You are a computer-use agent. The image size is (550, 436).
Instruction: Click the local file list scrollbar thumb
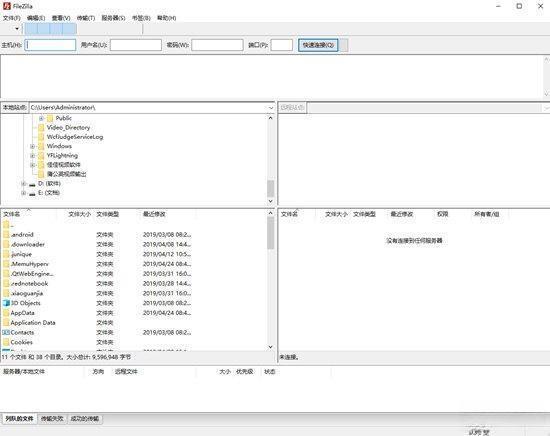coord(270,233)
